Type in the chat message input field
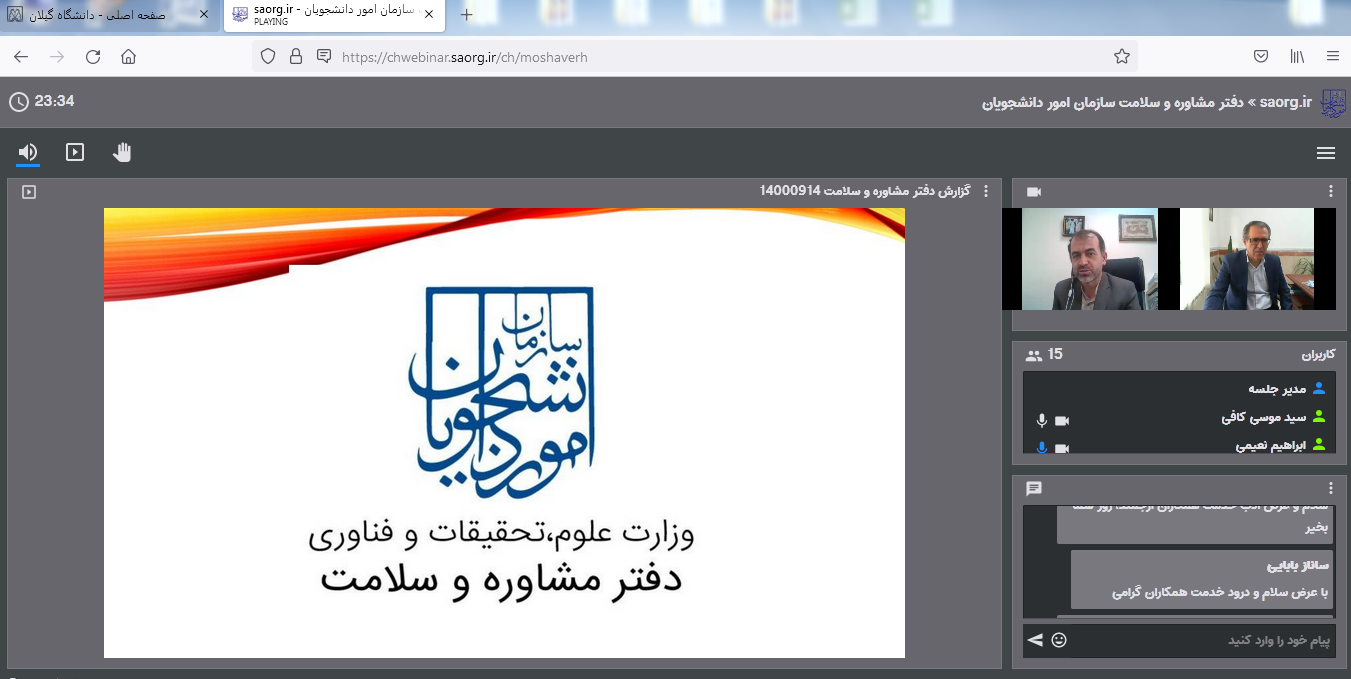Viewport: 1351px width, 679px height. pos(1200,640)
